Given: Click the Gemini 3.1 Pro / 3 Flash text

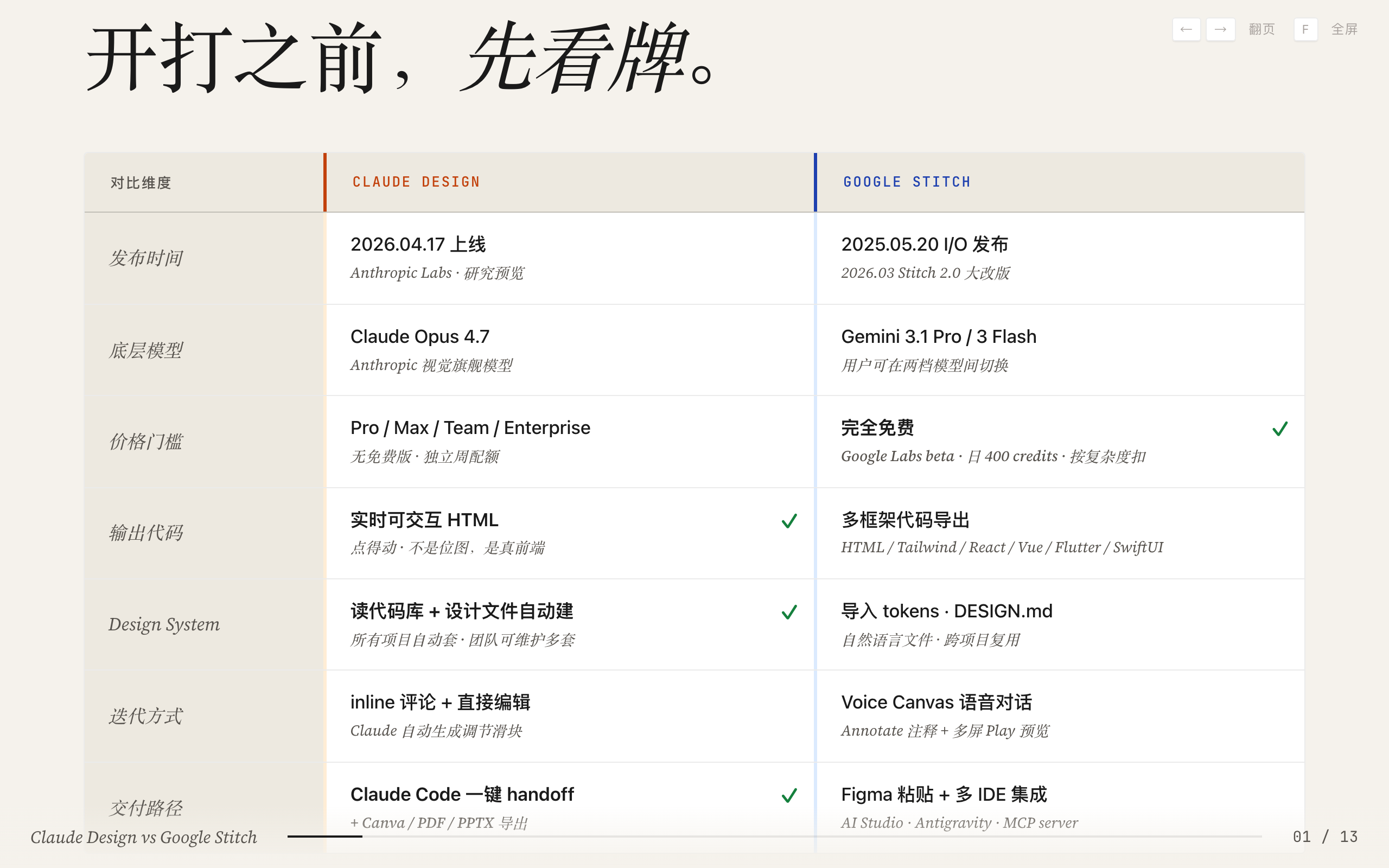Looking at the screenshot, I should (x=939, y=336).
